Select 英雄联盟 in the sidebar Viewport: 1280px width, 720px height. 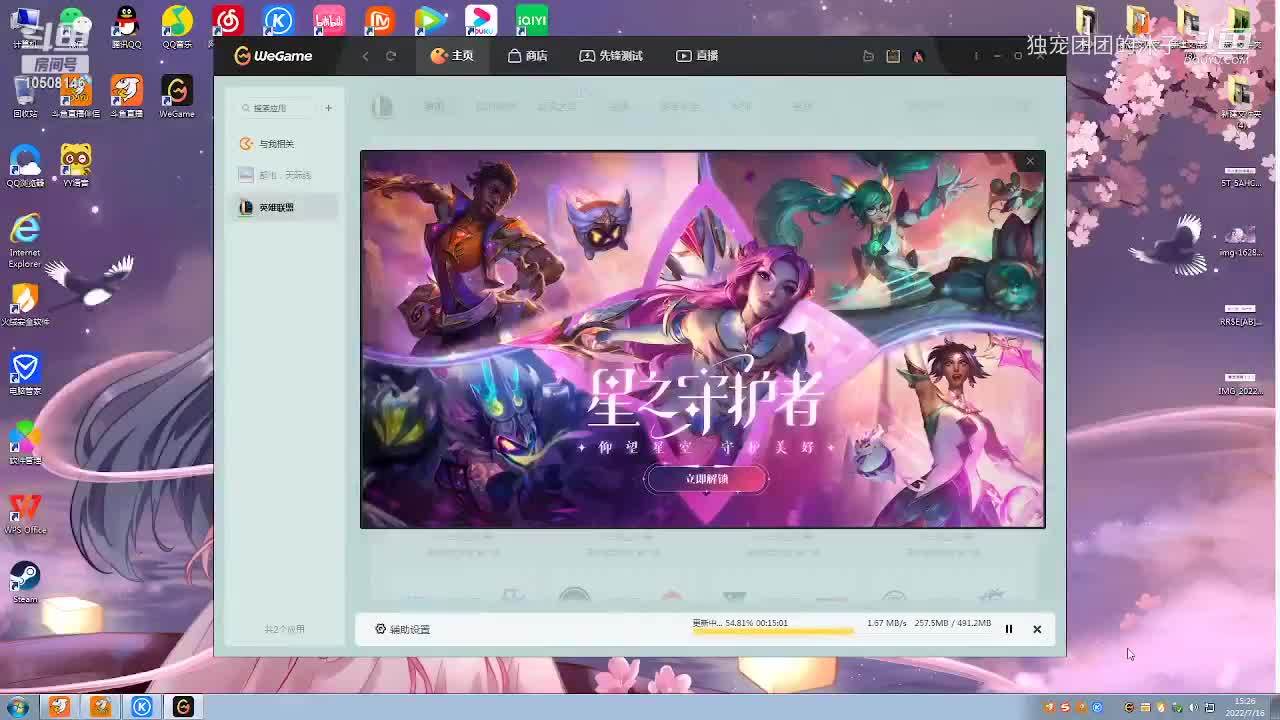[276, 207]
